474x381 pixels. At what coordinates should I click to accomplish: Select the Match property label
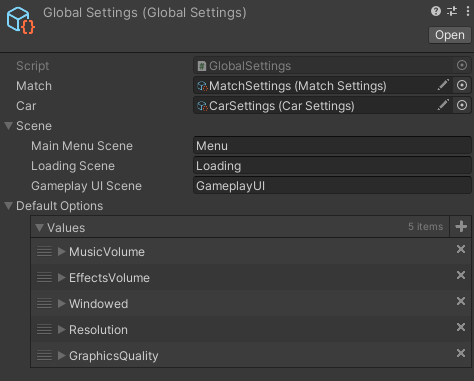click(34, 86)
